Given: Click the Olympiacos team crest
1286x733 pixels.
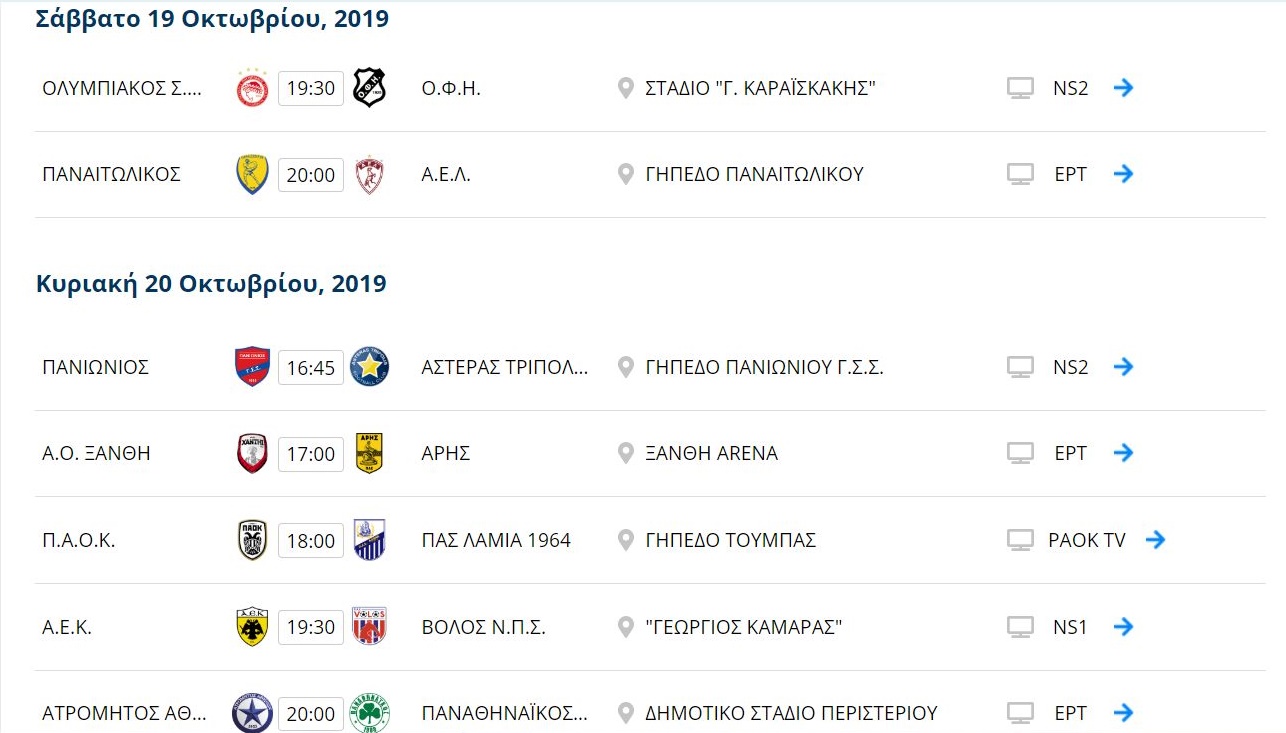Looking at the screenshot, I should pyautogui.click(x=252, y=88).
